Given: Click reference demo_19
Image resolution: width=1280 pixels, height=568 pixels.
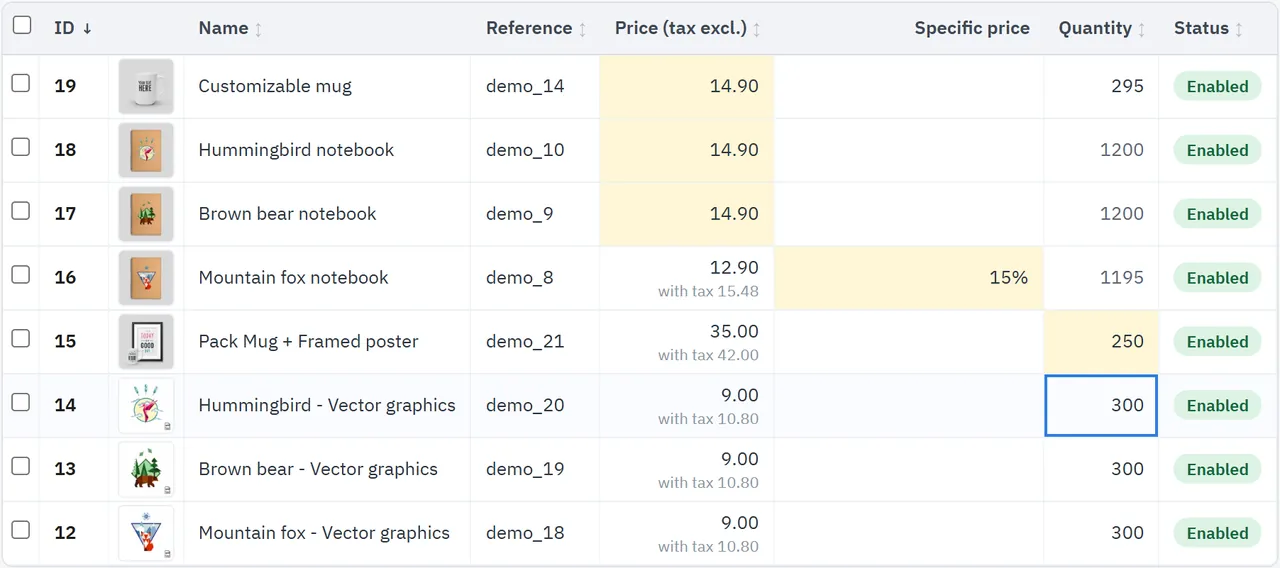Looking at the screenshot, I should pos(525,469).
